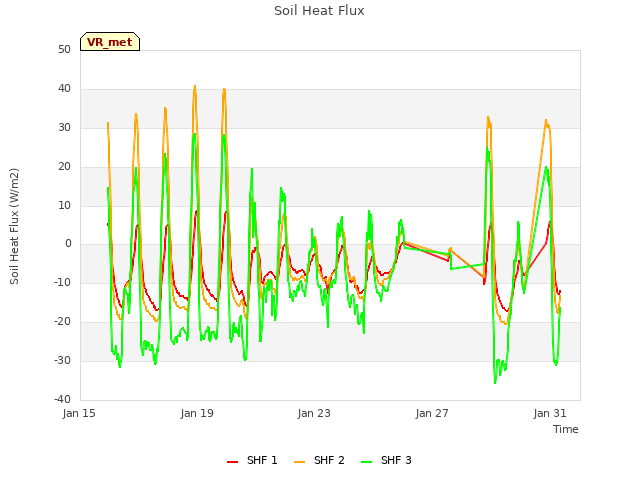Viewport: 640px width, 480px height.
Task: Click the -30 y-axis tick label
Action: coord(63,360)
